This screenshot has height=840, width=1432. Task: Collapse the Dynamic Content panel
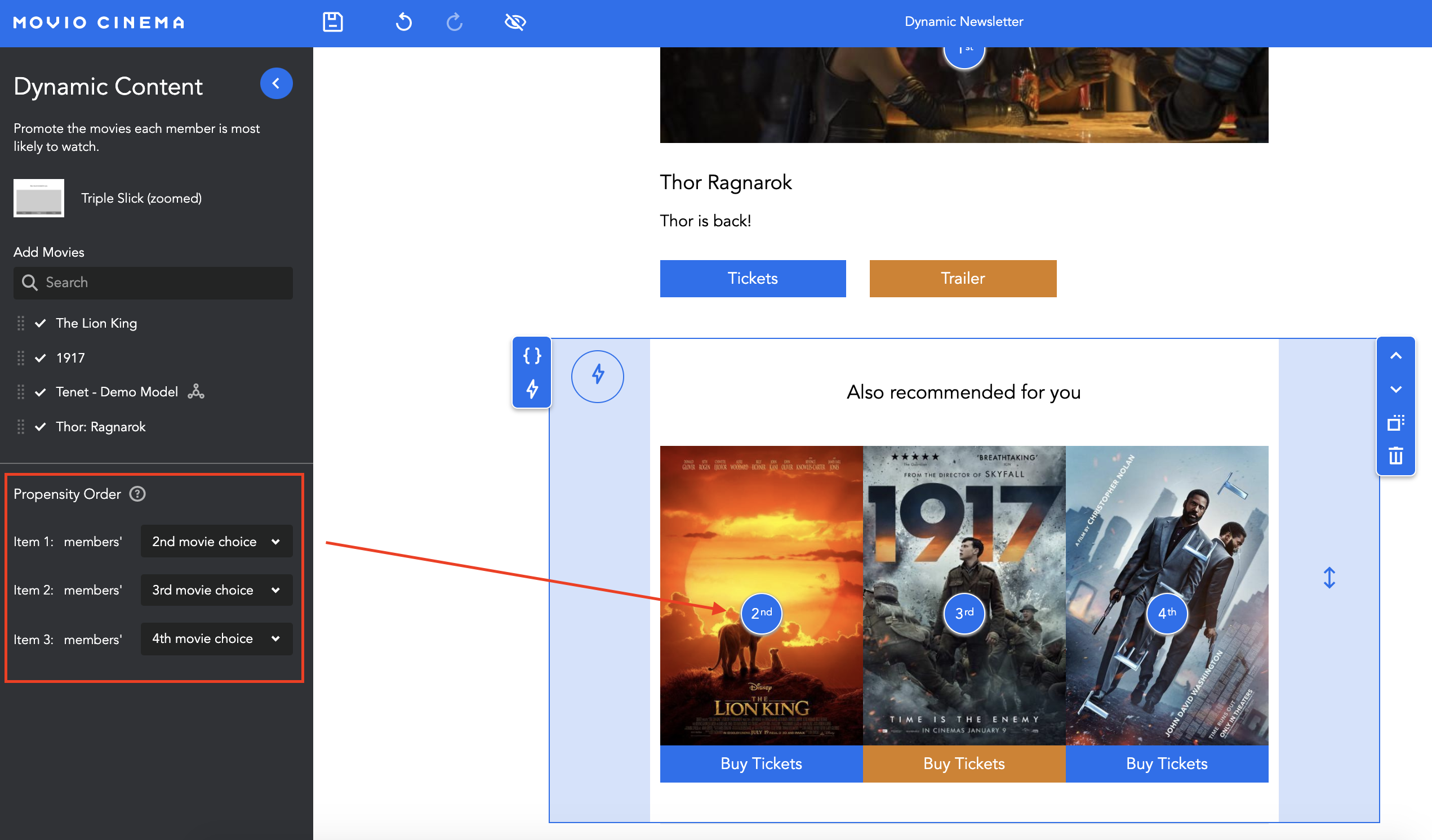point(276,83)
